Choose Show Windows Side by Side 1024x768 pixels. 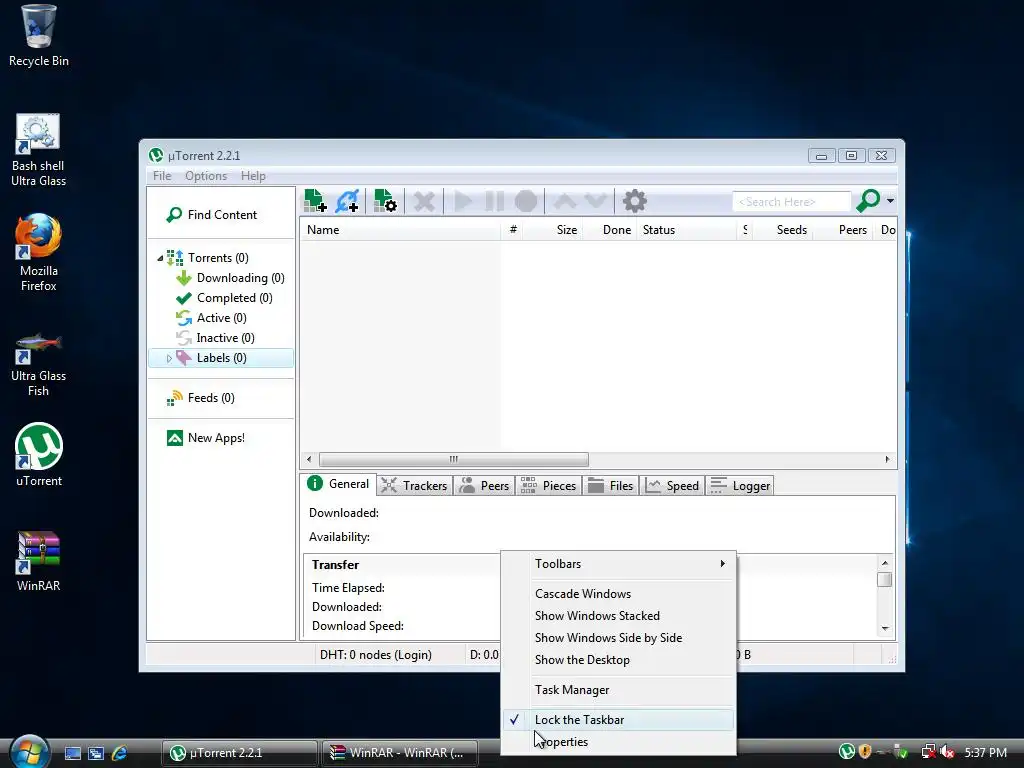[x=619, y=638]
